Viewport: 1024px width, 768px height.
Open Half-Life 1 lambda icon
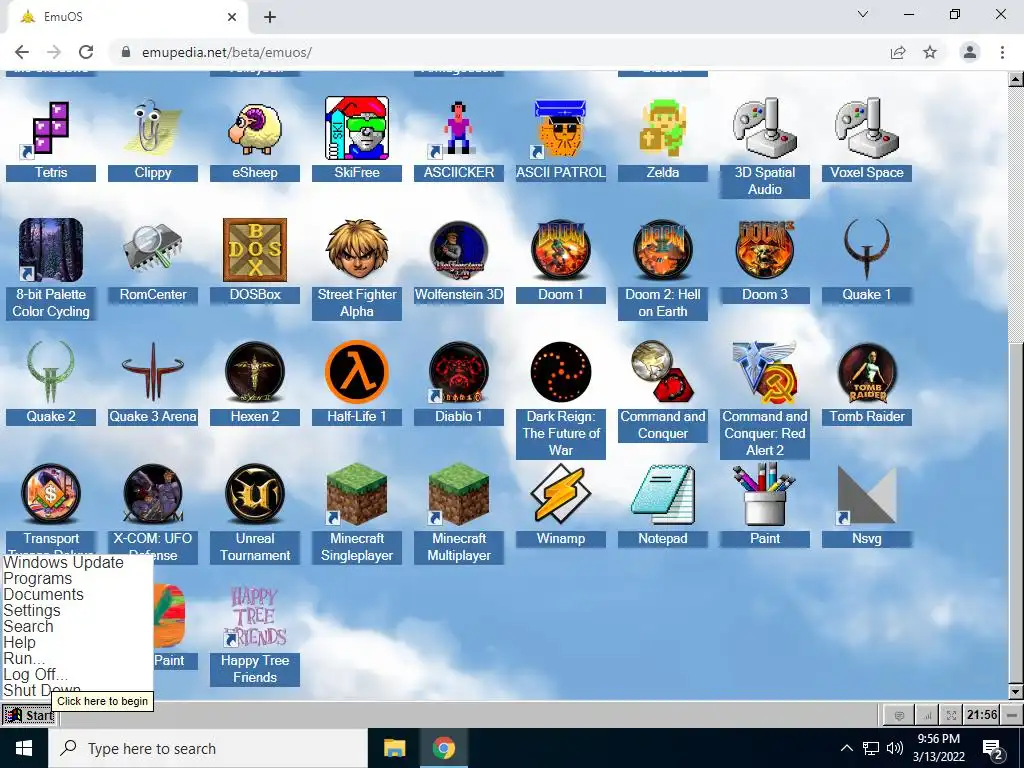(x=357, y=372)
